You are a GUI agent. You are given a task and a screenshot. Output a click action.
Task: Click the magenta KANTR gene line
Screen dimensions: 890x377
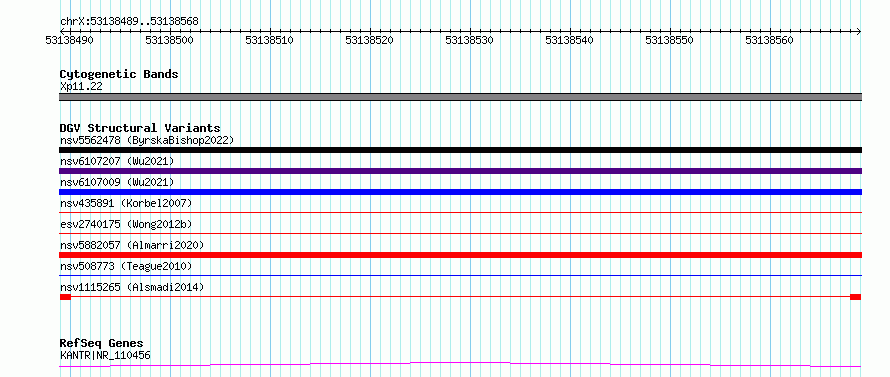tap(460, 364)
